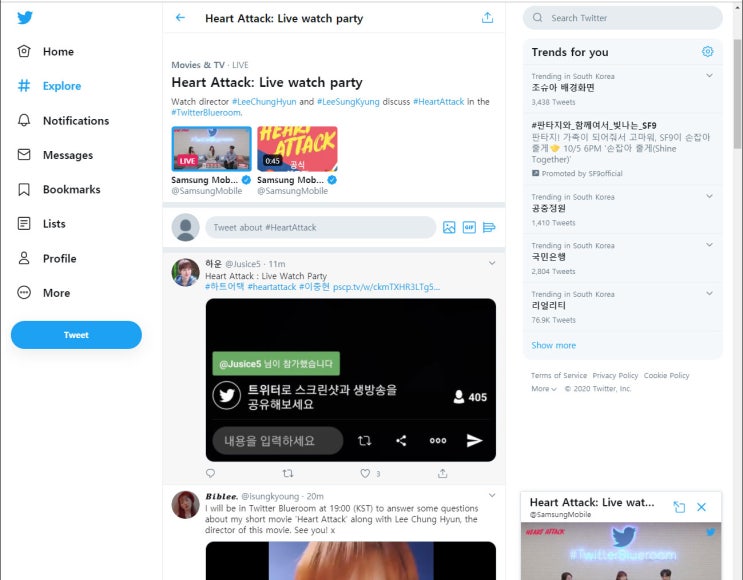Add a GIF to the tweet
Image resolution: width=743 pixels, height=580 pixels.
(x=469, y=227)
